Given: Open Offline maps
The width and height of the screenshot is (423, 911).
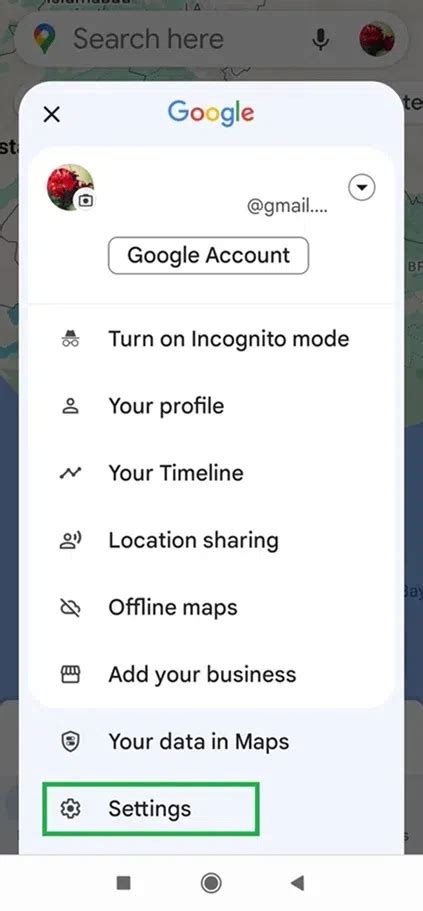Looking at the screenshot, I should click(212, 608).
